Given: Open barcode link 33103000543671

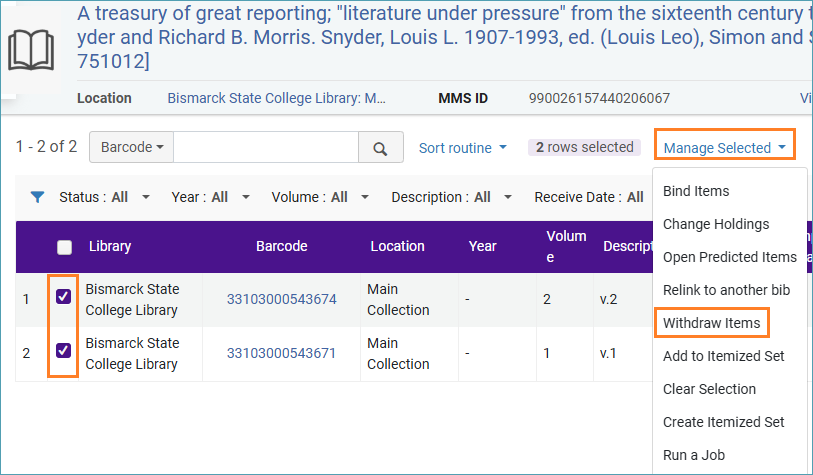Looking at the screenshot, I should pyautogui.click(x=282, y=353).
